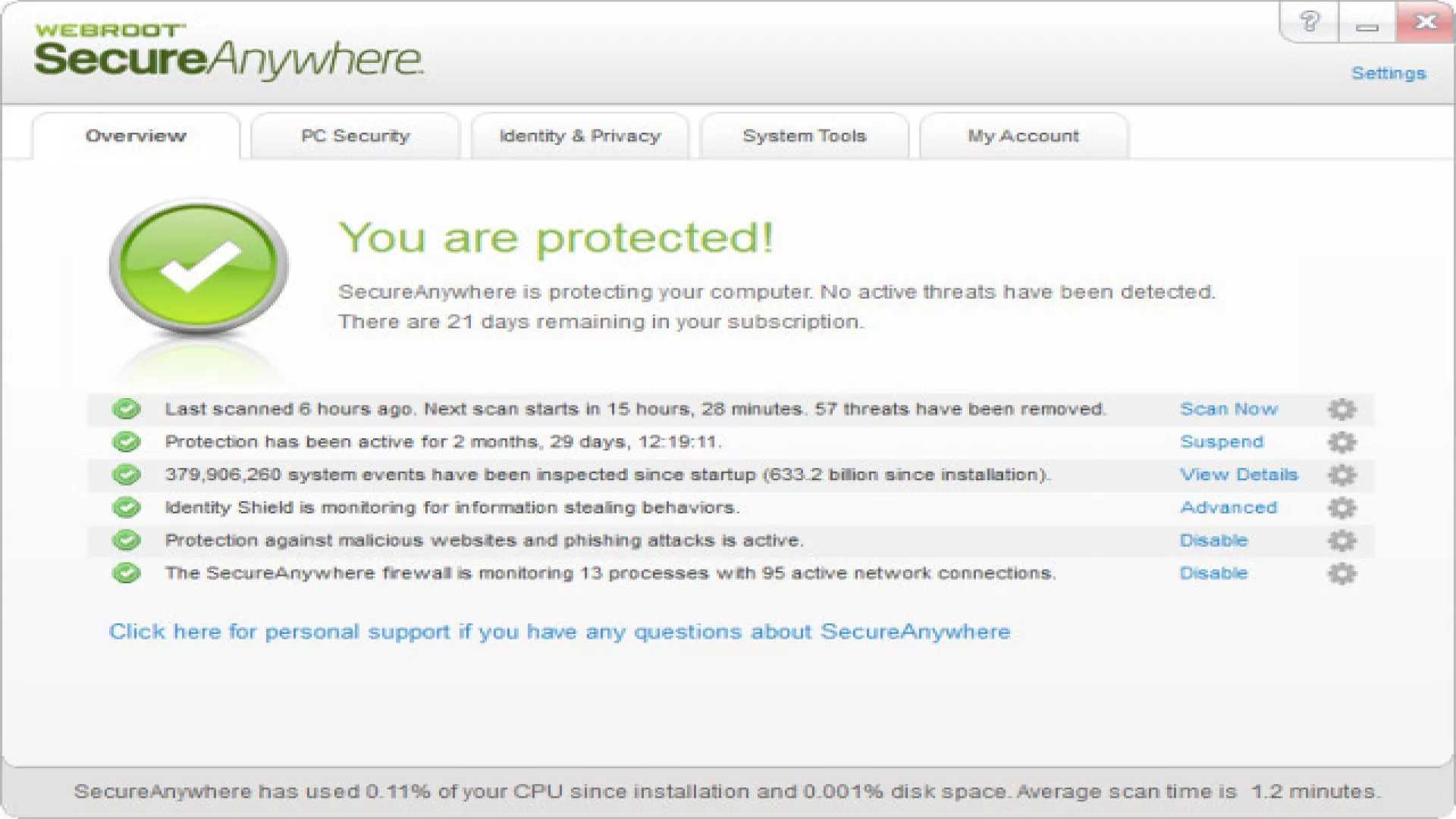1456x819 pixels.
Task: Click the gear icon beside Scan Now
Action: point(1341,409)
